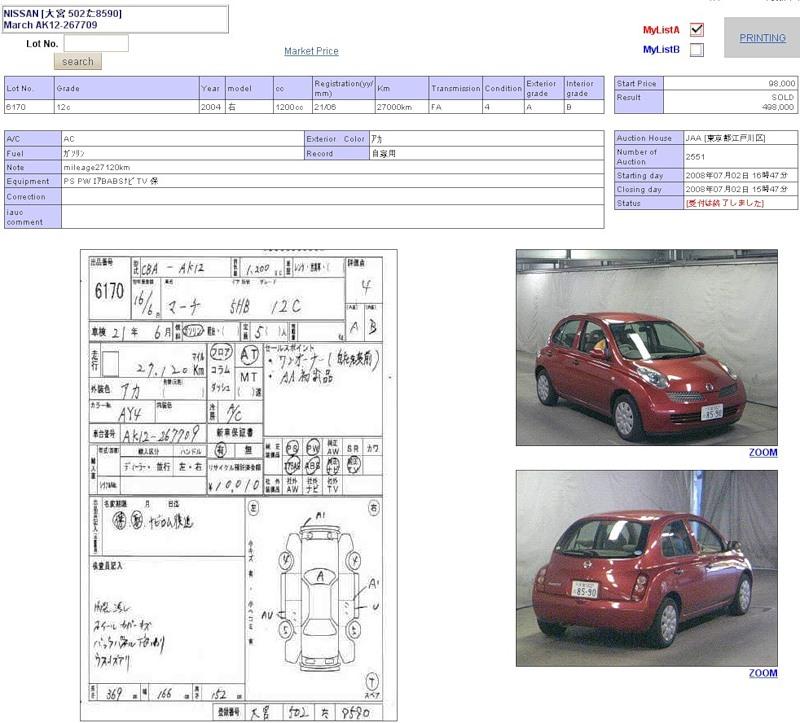This screenshot has height=723, width=800.
Task: Click the 'Condition' column header
Action: (503, 88)
